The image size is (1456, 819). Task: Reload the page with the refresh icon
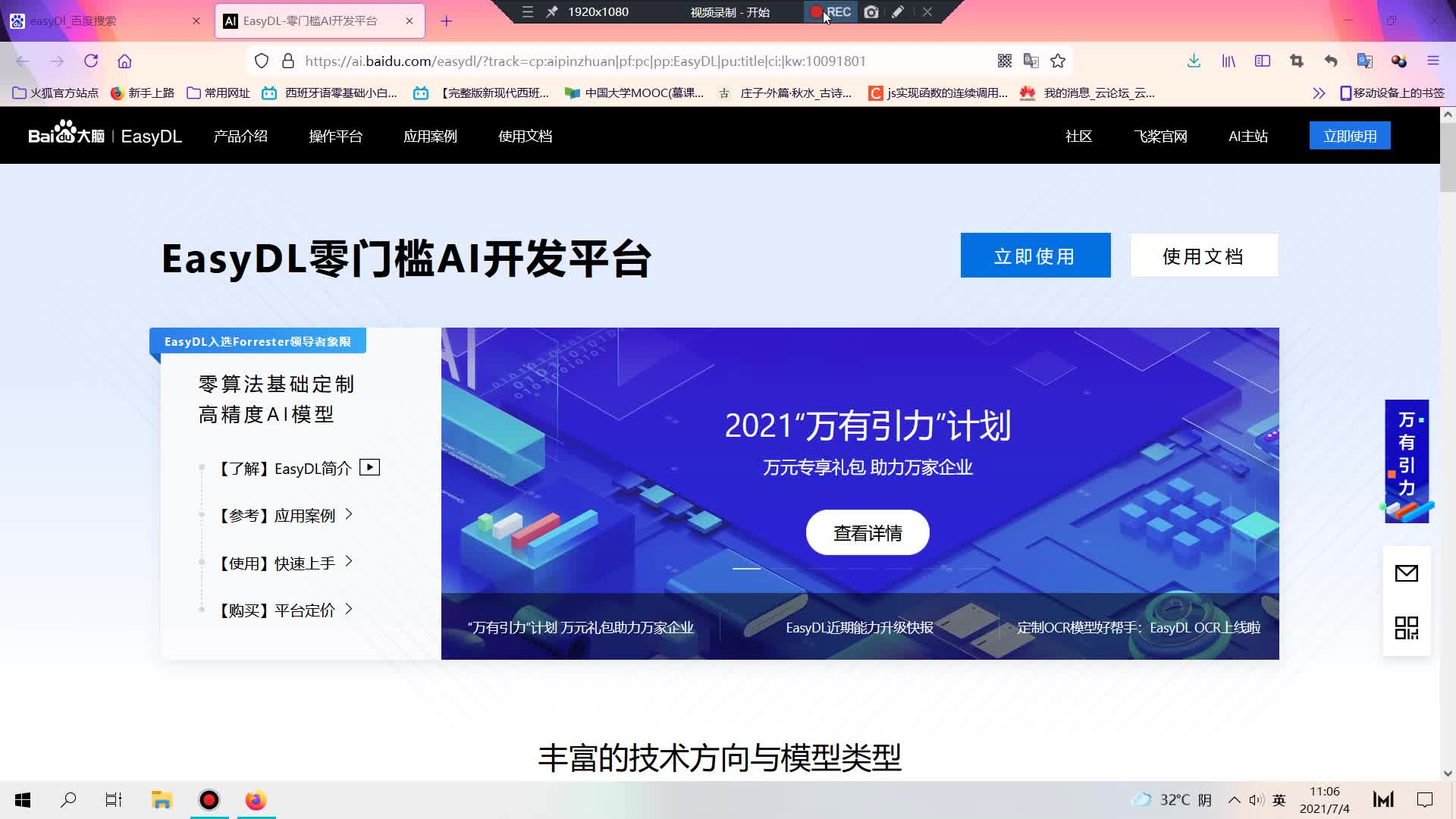91,61
